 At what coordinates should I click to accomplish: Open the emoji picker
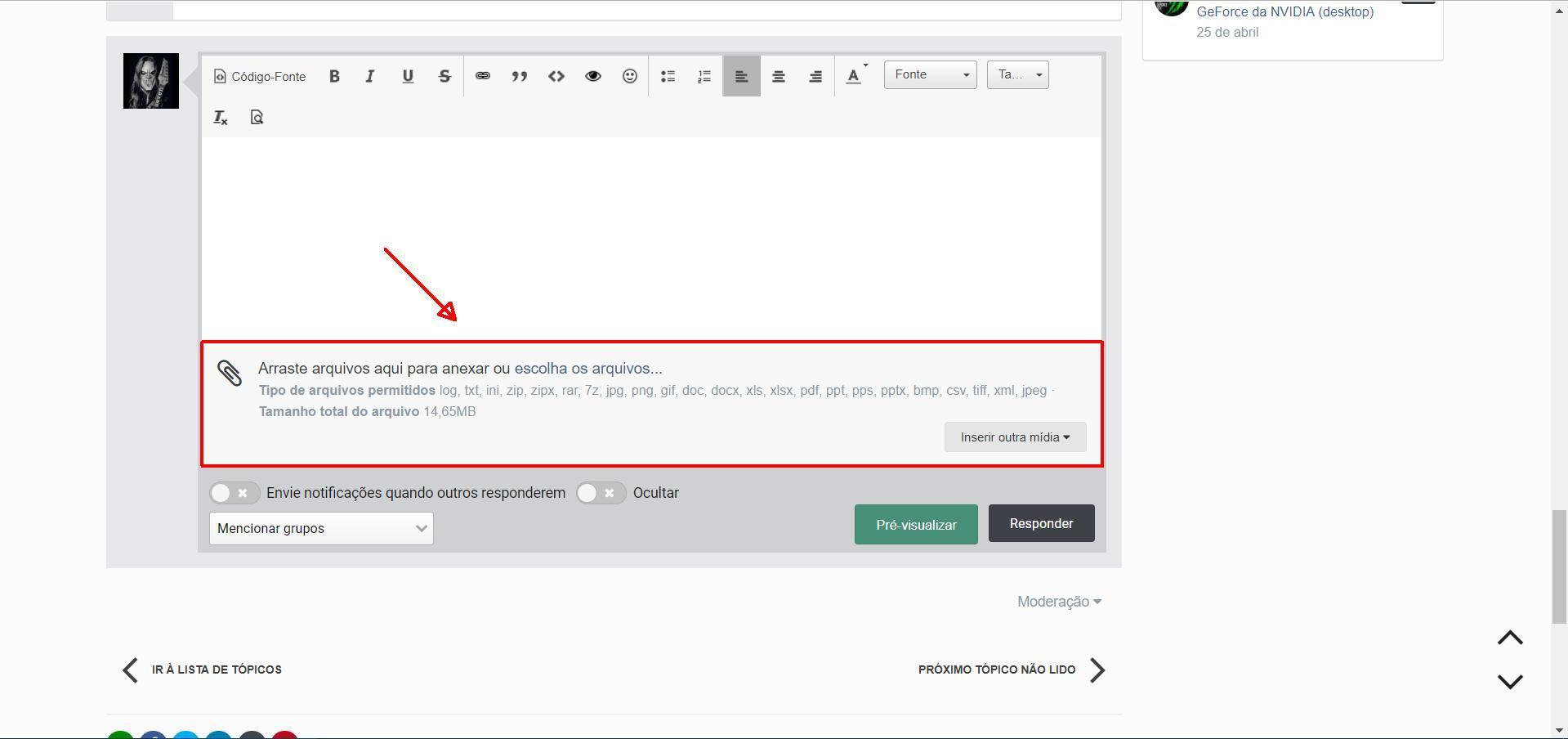(630, 76)
